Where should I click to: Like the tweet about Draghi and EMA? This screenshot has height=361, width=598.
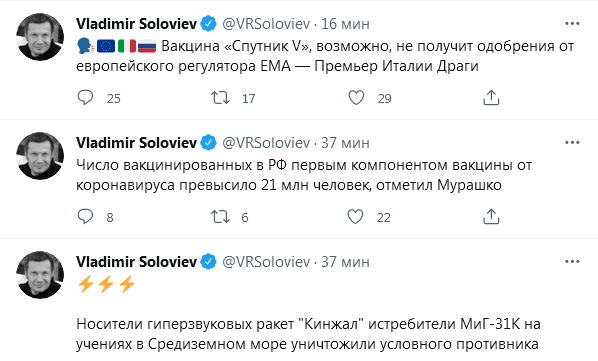(x=356, y=98)
